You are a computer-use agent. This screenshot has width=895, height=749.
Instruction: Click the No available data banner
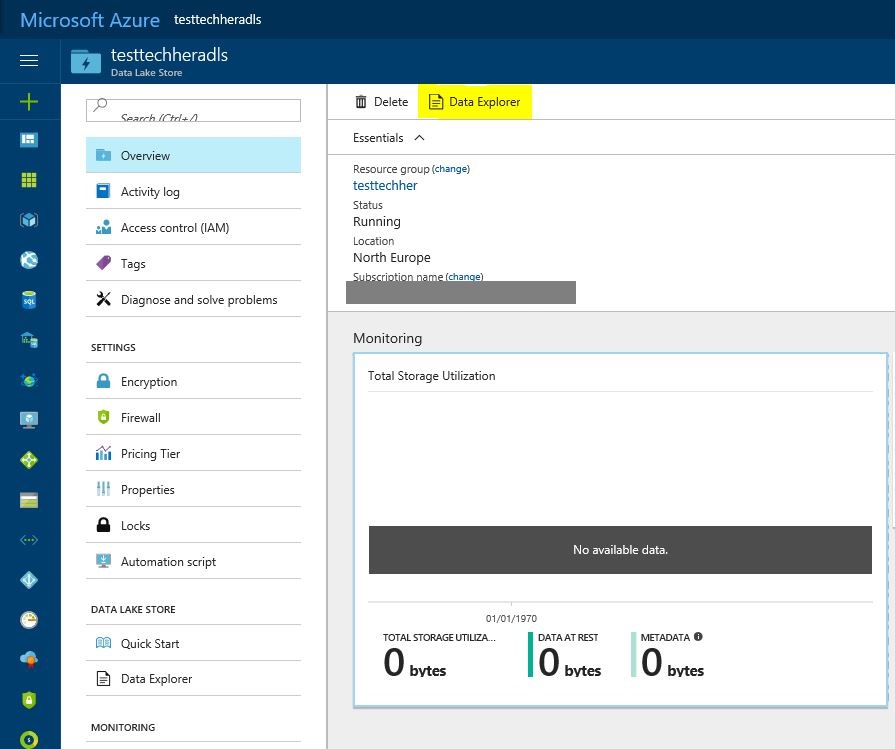(x=620, y=550)
